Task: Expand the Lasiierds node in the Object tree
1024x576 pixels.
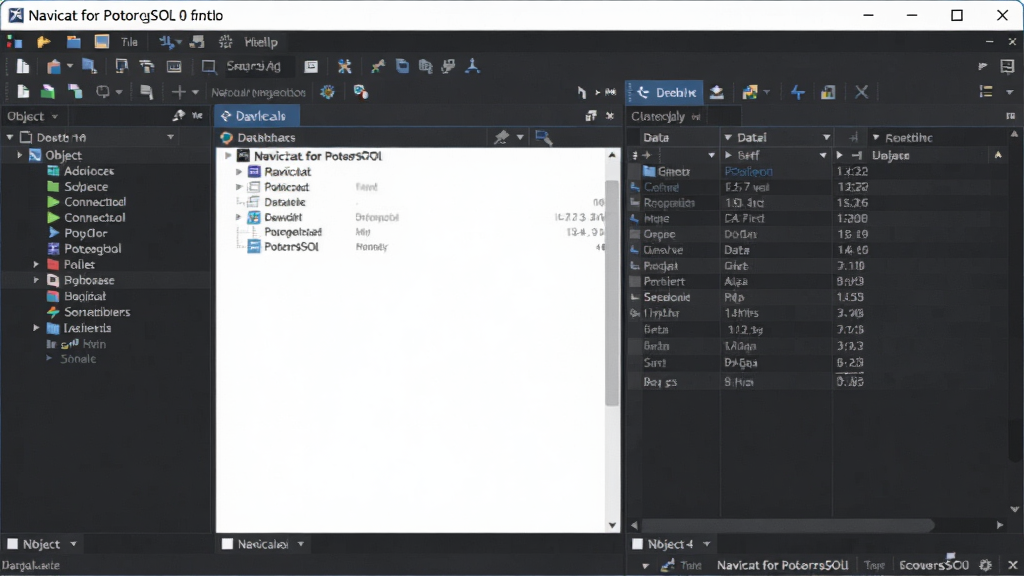Action: coord(37,328)
